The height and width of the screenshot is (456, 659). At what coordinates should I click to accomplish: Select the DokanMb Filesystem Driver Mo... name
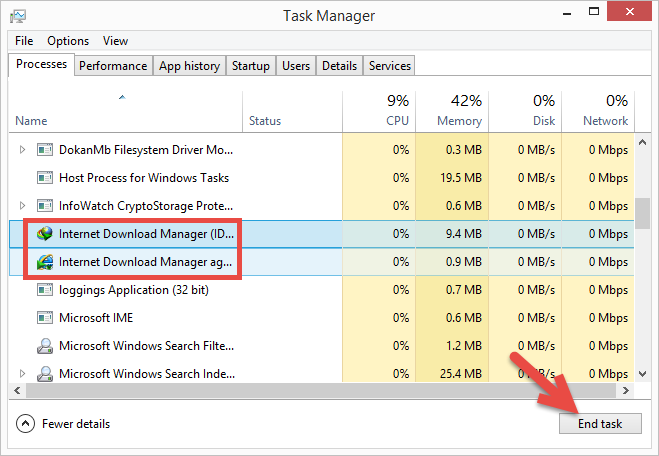(146, 150)
